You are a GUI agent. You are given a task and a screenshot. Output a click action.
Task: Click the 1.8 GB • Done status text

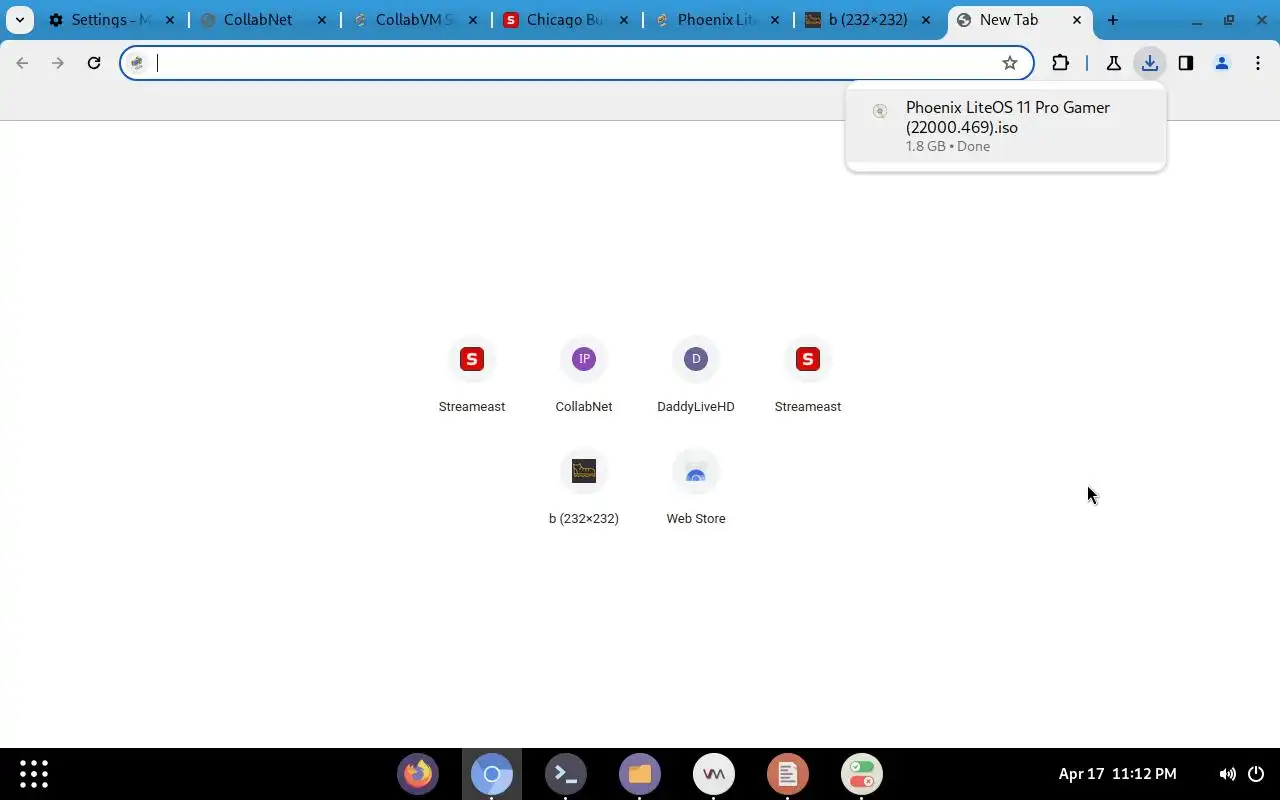(948, 146)
